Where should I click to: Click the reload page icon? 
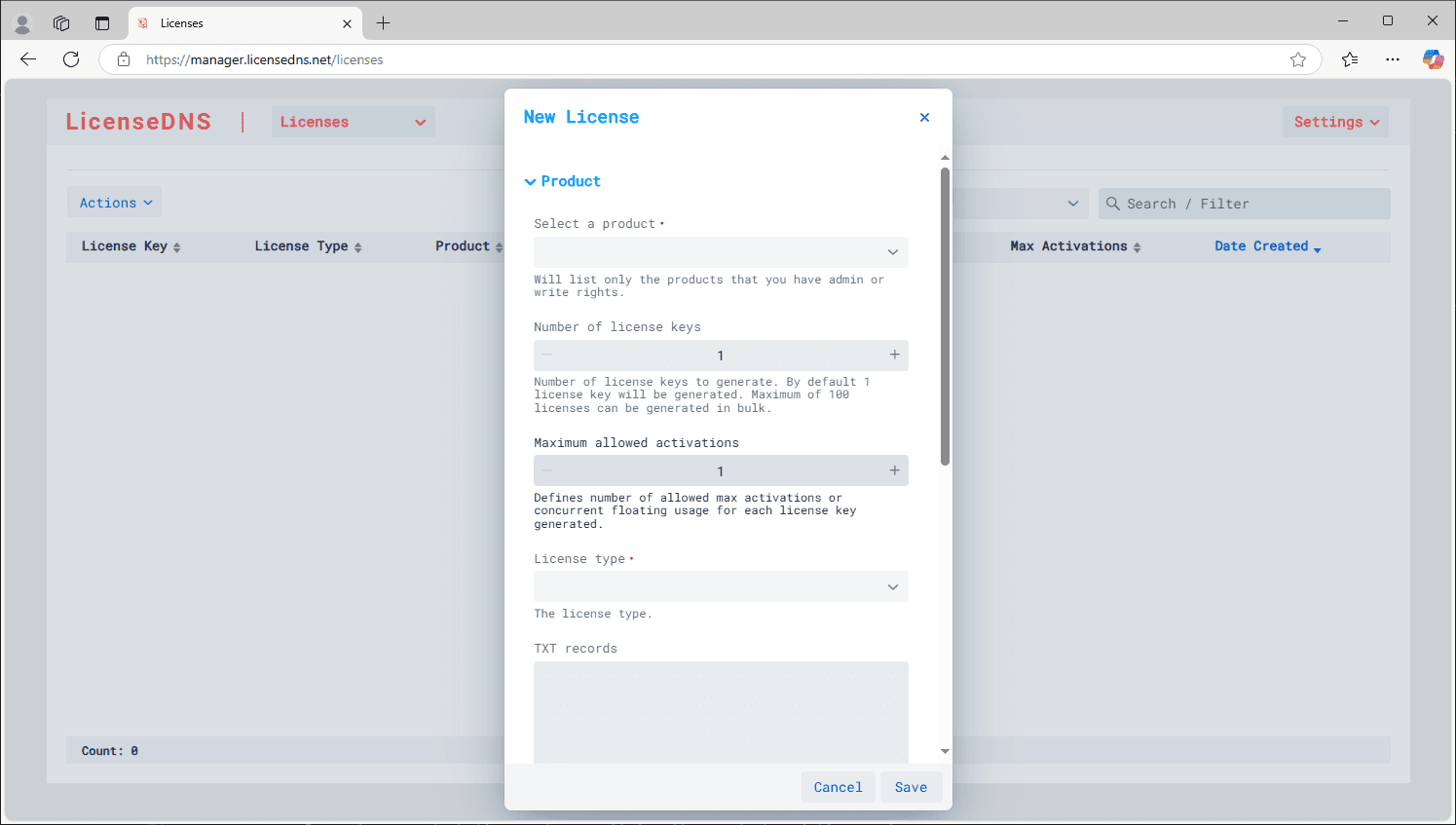[x=71, y=59]
